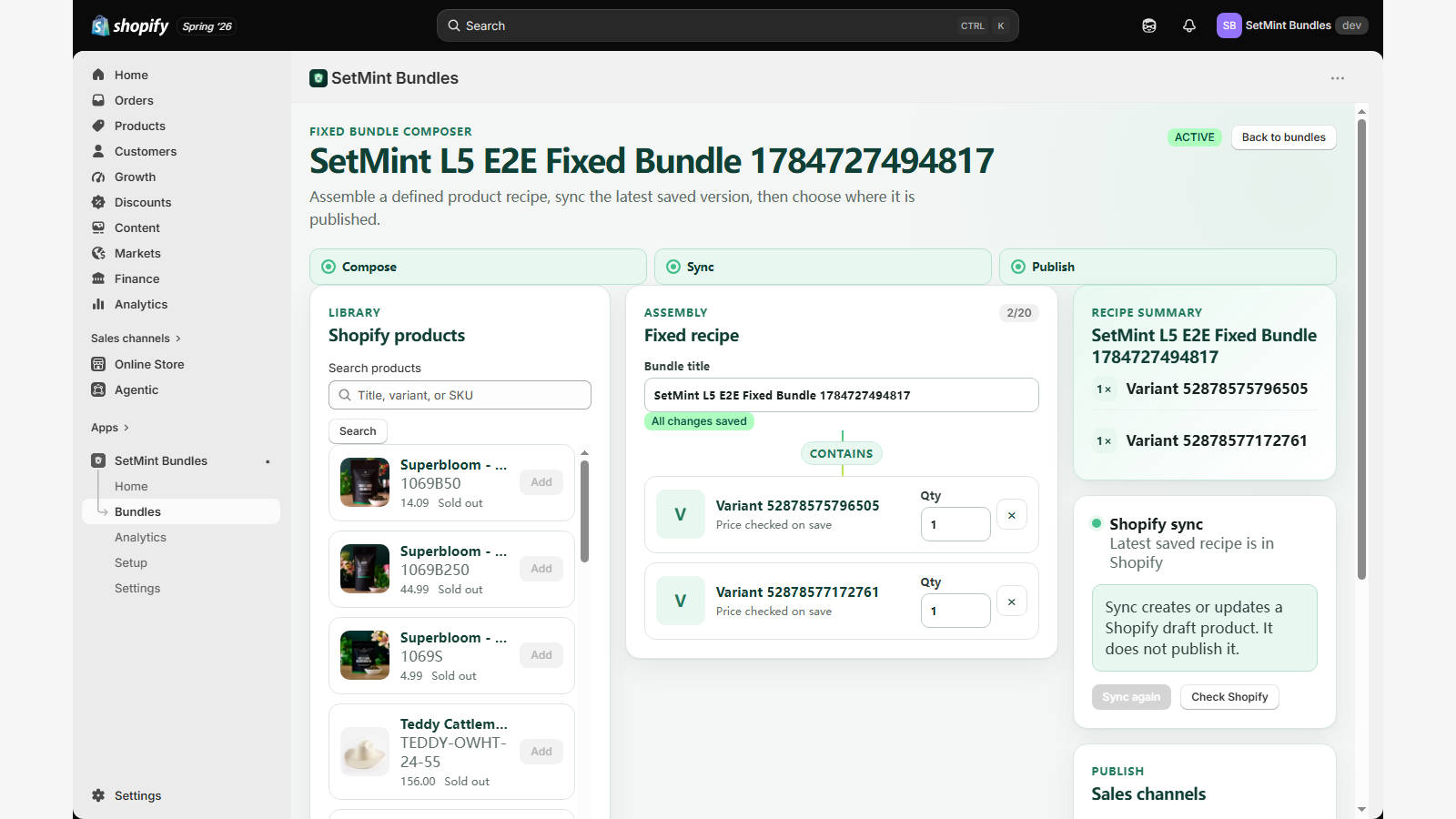This screenshot has width=1456, height=819.
Task: Click the Discounts badge icon
Action: click(x=98, y=202)
